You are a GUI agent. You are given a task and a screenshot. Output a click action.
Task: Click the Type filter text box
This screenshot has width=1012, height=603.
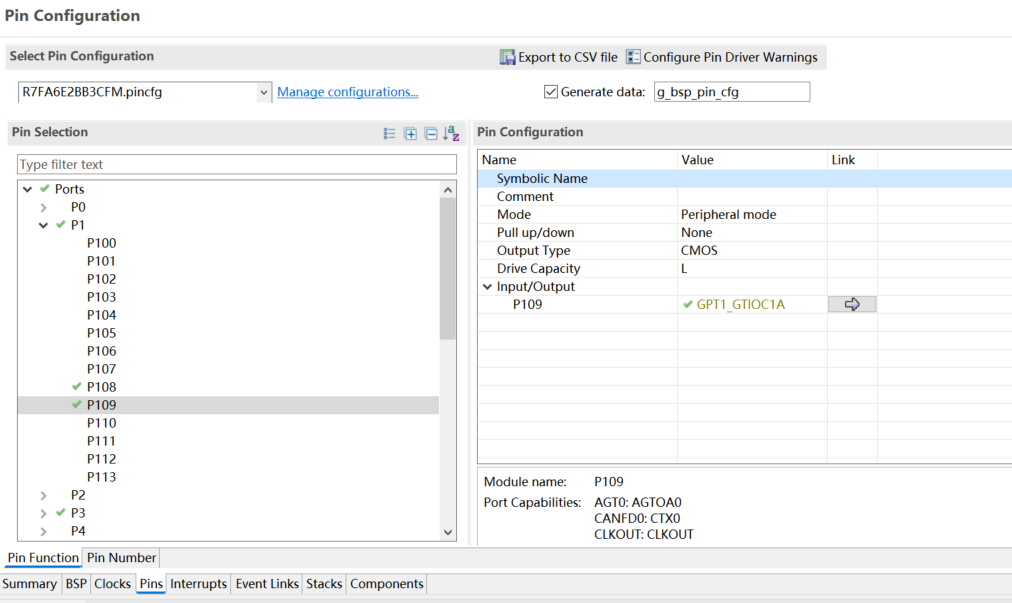pos(237,165)
